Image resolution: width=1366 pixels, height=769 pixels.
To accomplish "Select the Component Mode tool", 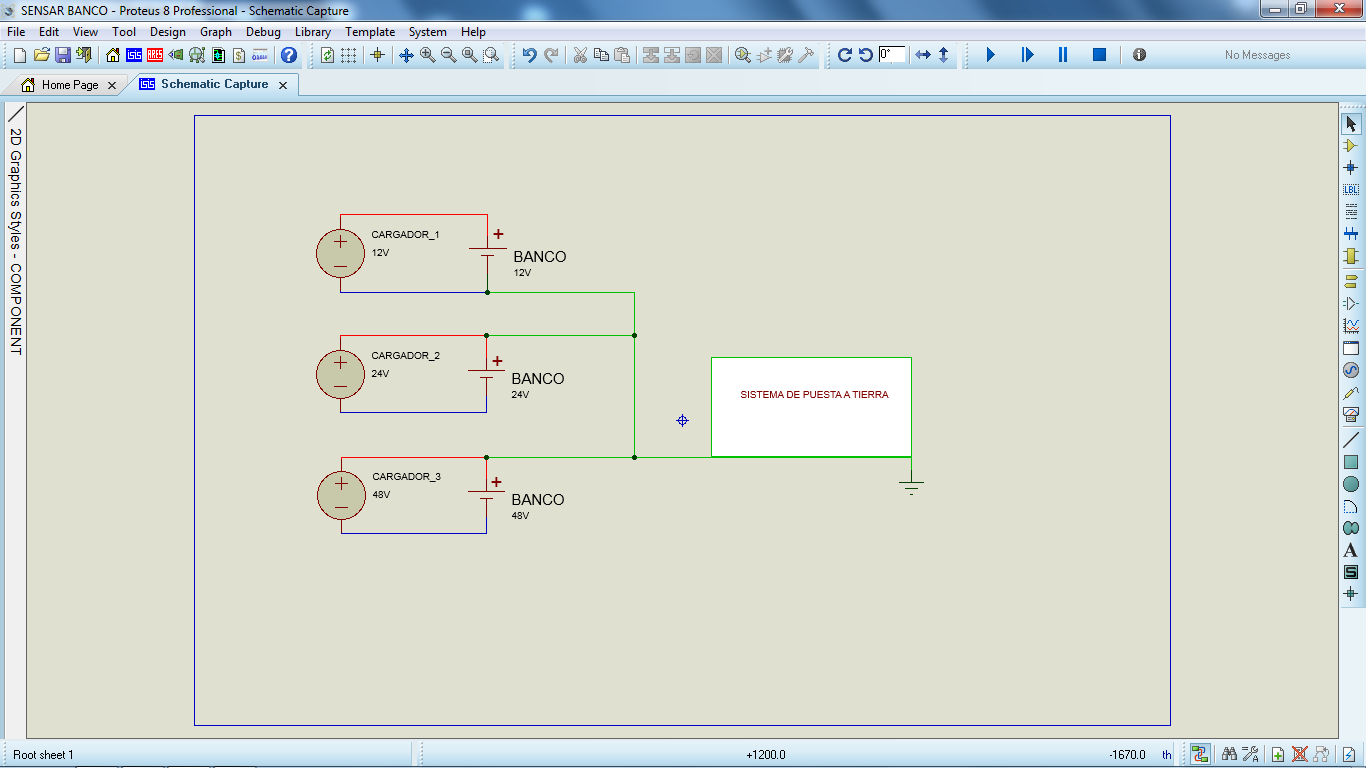I will pos(1351,146).
